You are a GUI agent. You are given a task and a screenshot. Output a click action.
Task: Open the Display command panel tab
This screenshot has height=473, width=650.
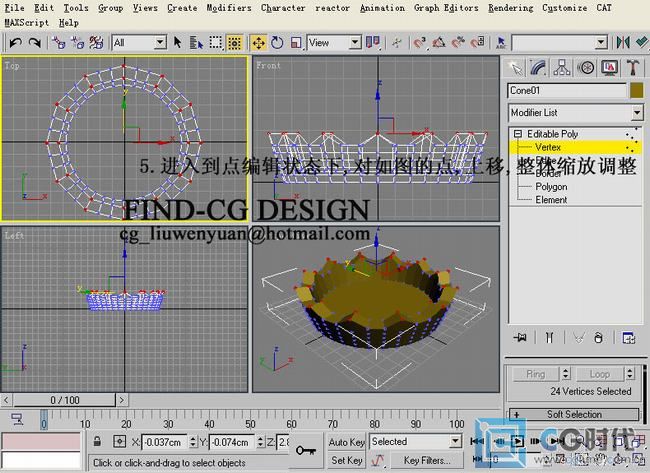coord(609,68)
